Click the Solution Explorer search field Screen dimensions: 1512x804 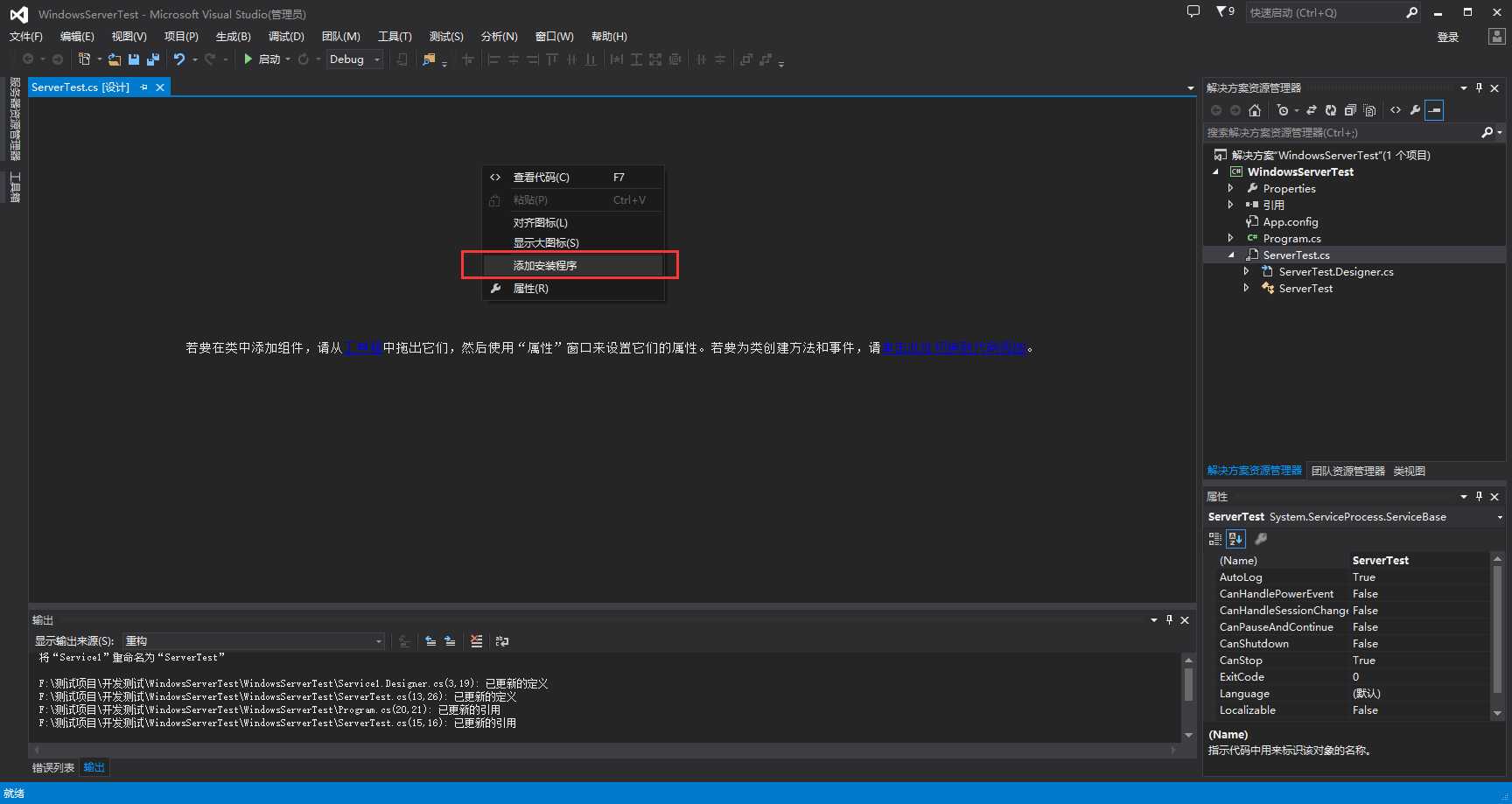click(1341, 133)
